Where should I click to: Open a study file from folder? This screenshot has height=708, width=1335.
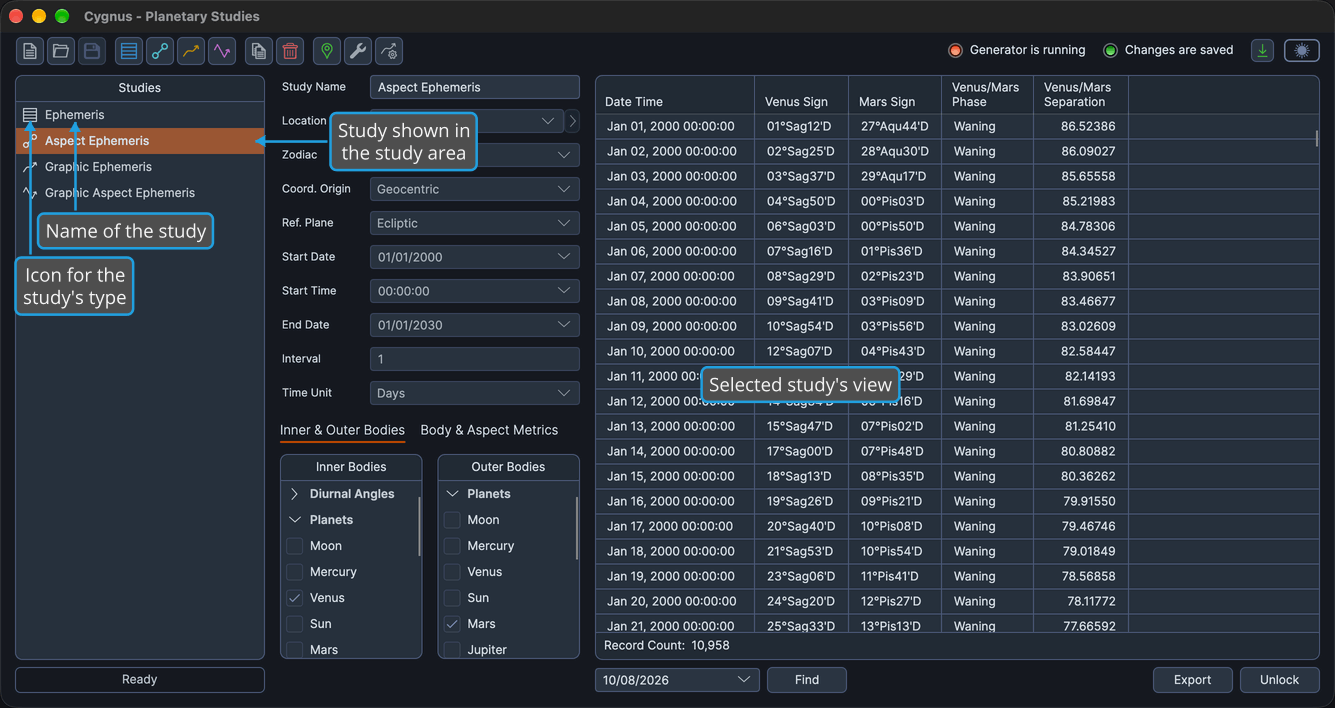[61, 51]
